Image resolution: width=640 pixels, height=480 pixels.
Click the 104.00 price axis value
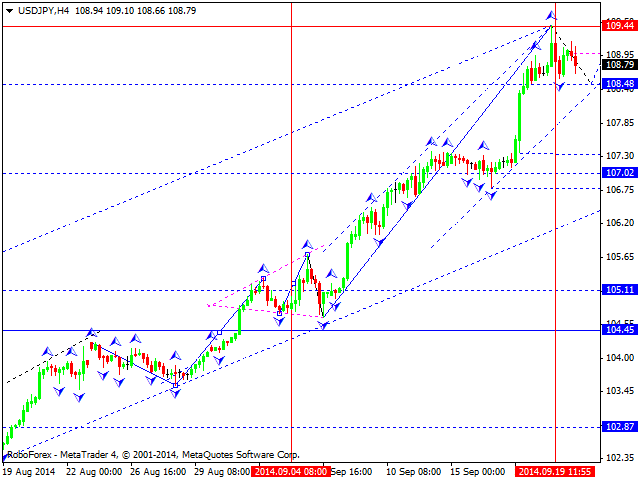click(620, 358)
